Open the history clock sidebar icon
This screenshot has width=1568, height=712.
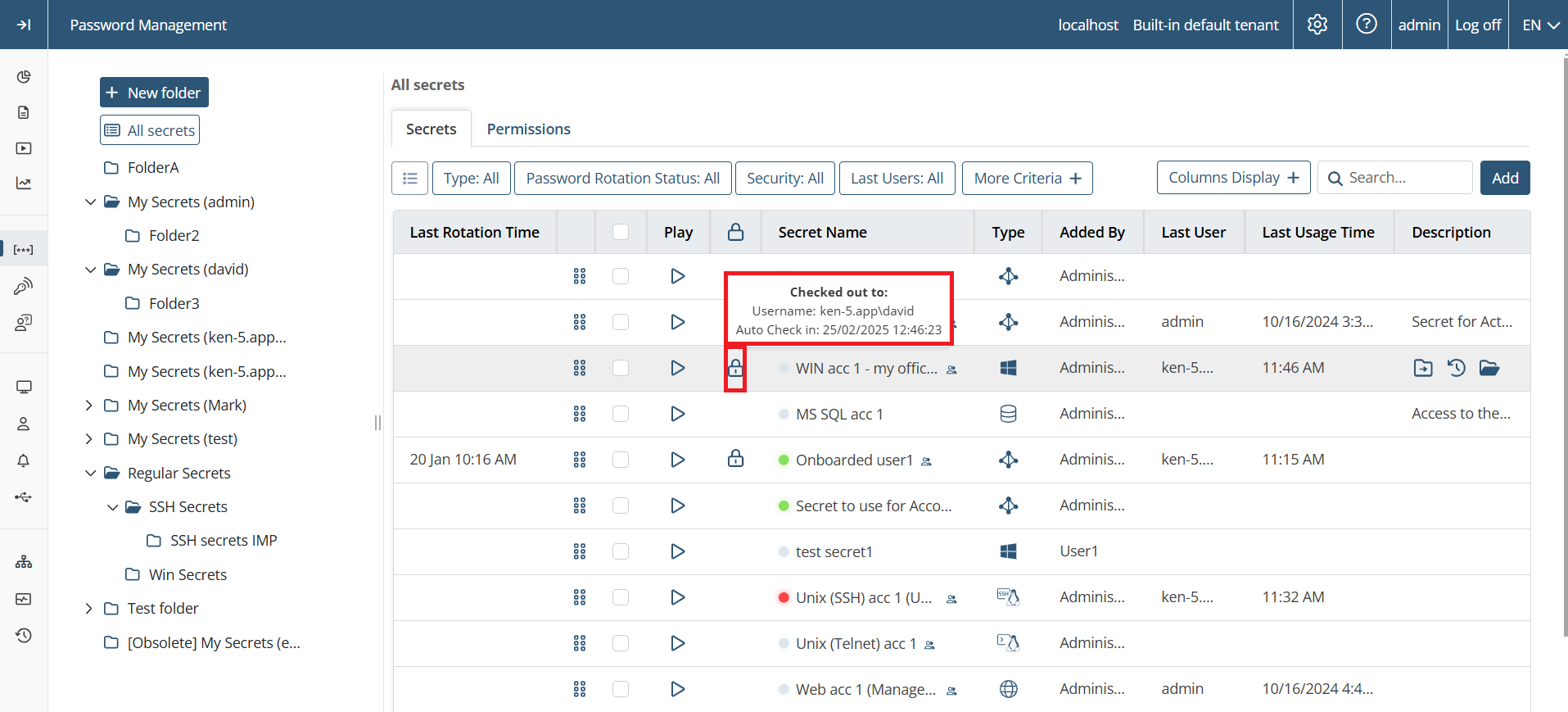(x=24, y=635)
